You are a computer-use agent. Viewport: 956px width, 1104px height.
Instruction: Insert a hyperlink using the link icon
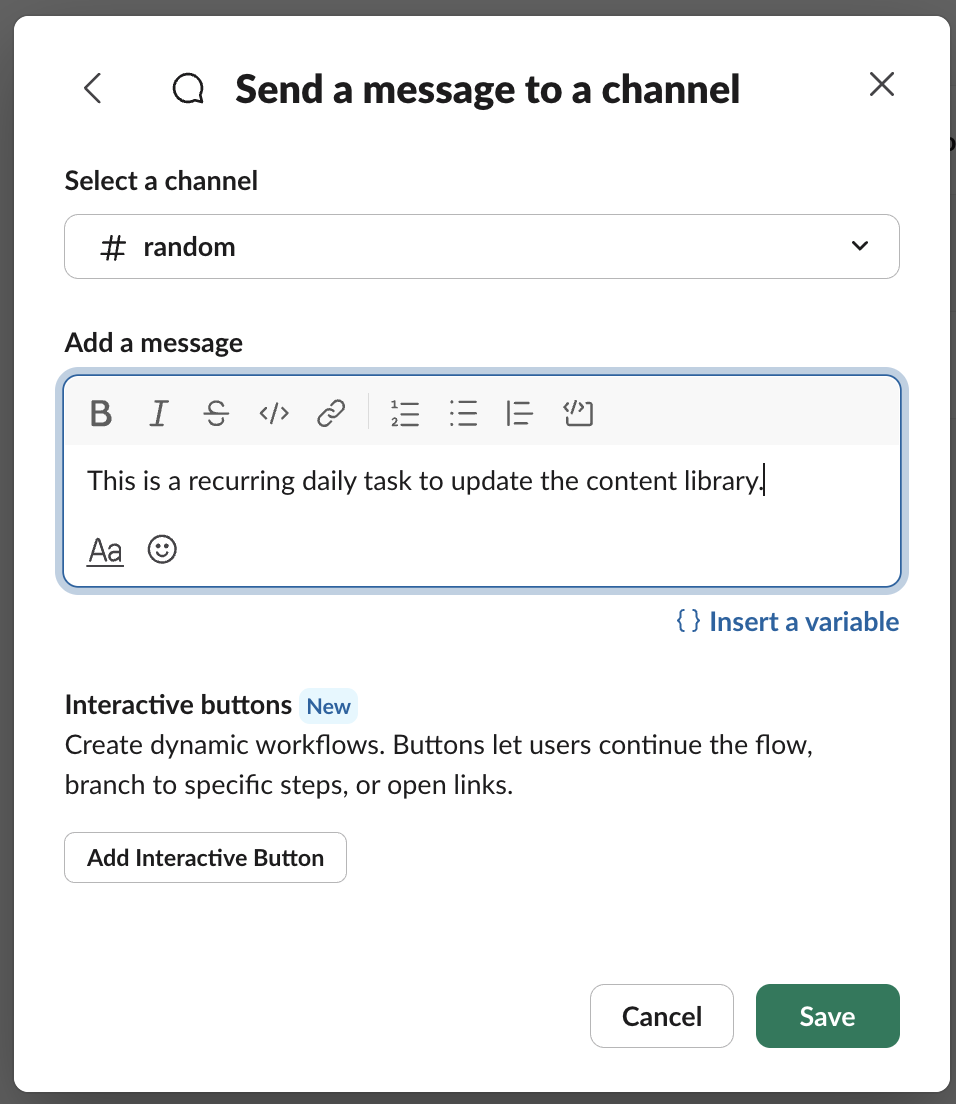(331, 413)
